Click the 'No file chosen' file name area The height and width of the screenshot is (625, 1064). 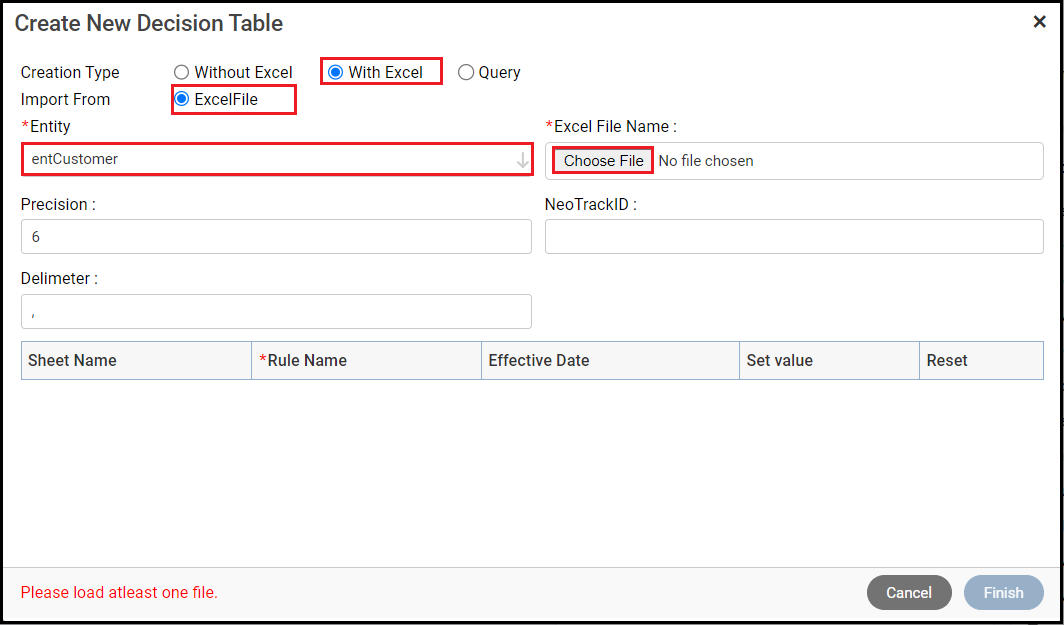(706, 160)
